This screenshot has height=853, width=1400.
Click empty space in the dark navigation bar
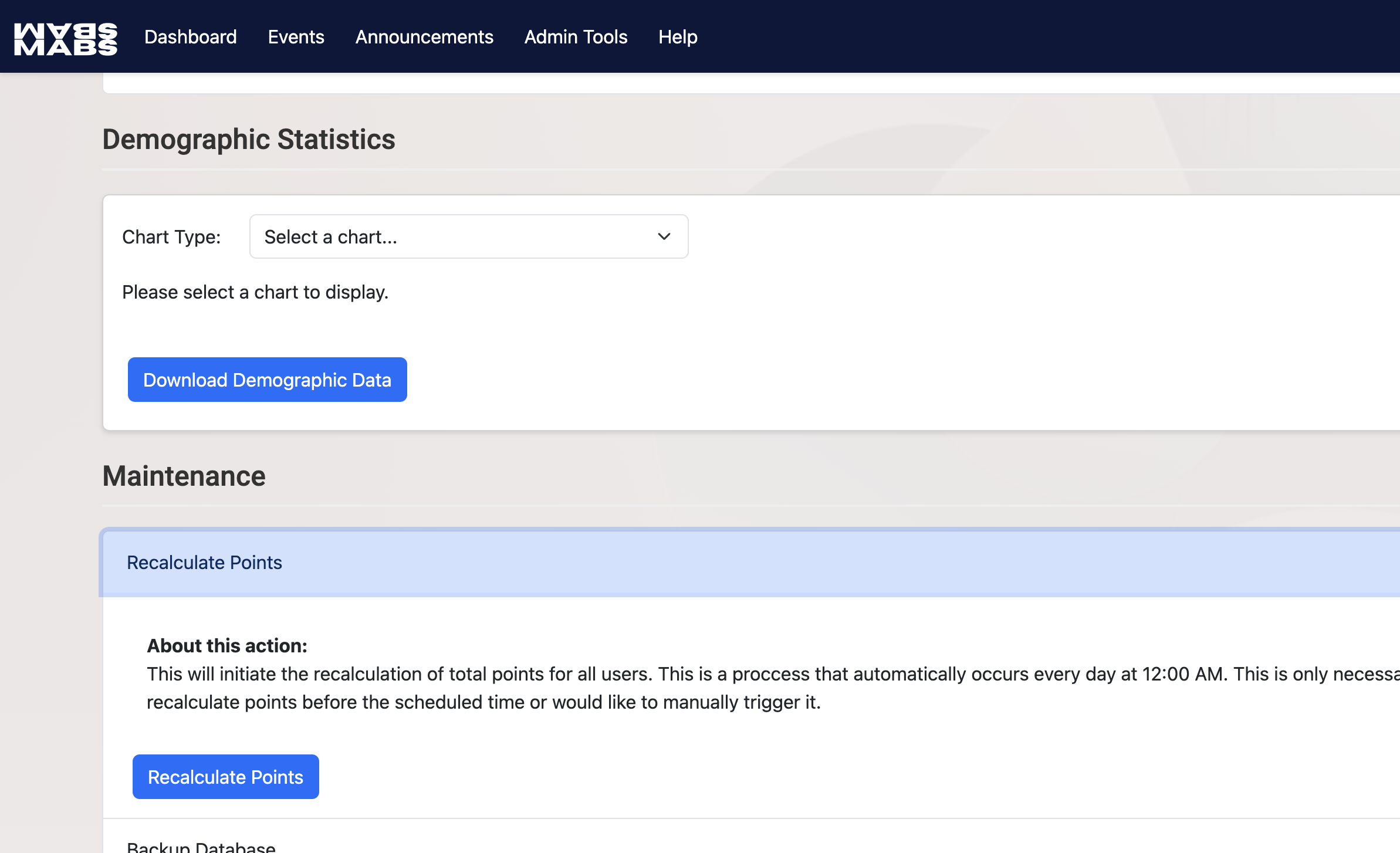1027,37
